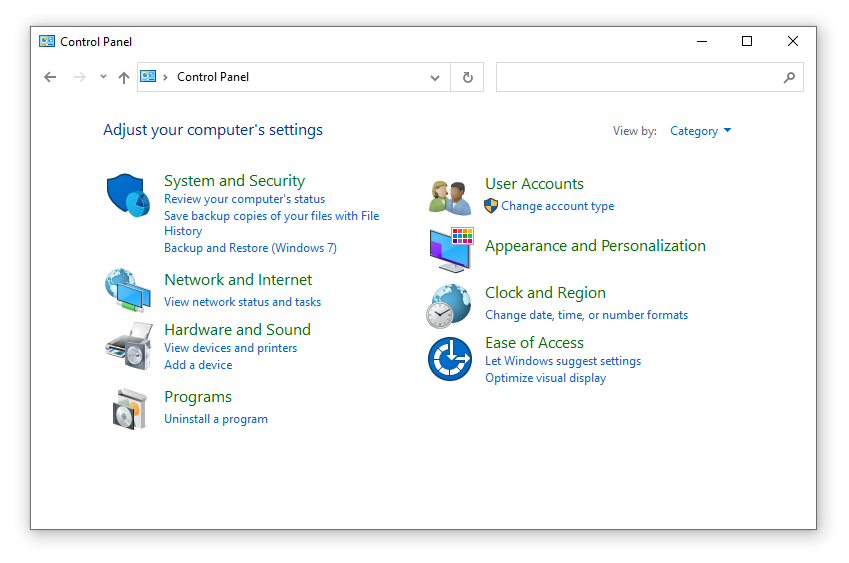Open the Ease of Access circle icon
This screenshot has width=849, height=563.
coord(450,359)
